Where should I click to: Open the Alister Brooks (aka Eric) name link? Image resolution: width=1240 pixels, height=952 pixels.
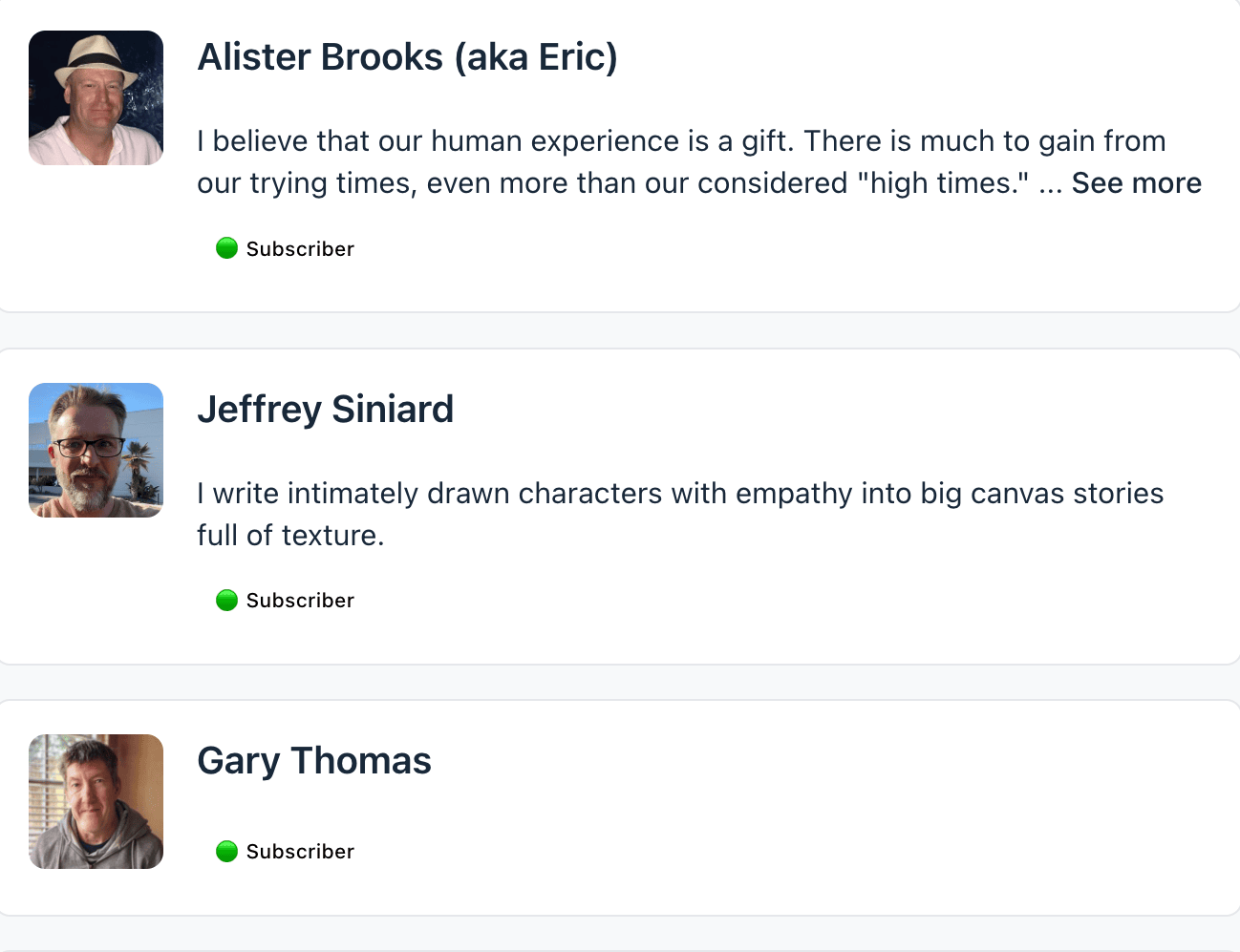pyautogui.click(x=407, y=57)
